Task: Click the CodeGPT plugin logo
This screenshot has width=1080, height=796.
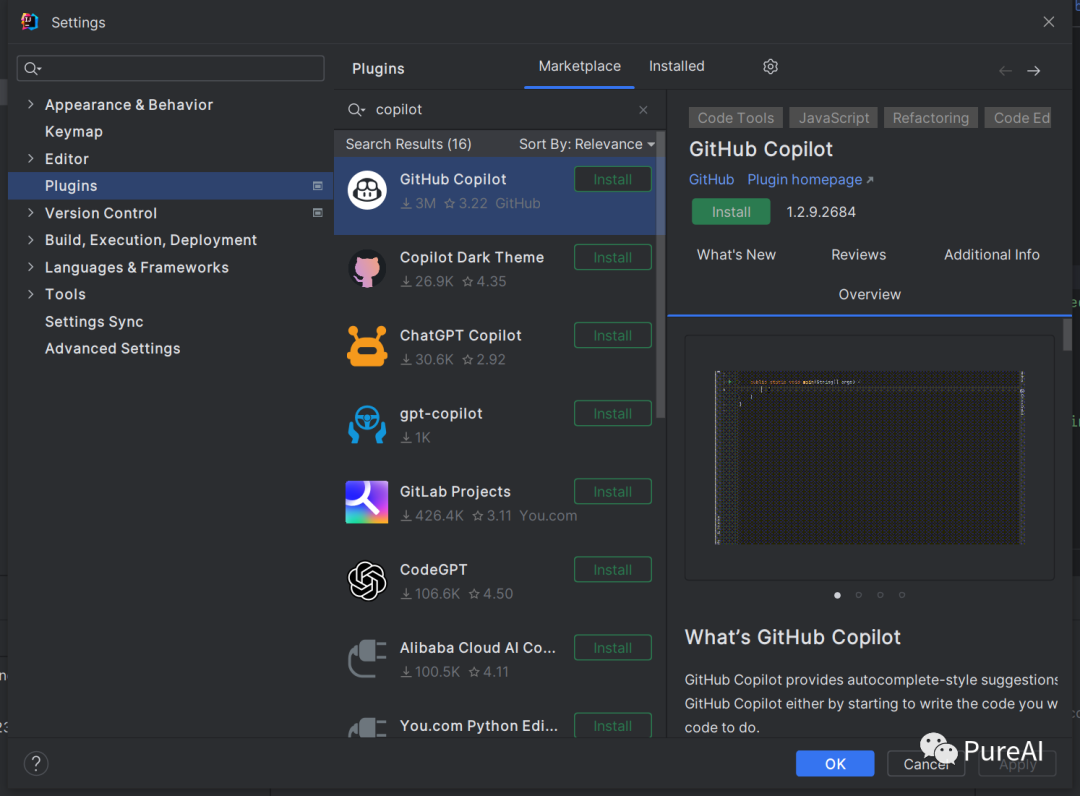Action: coord(367,580)
